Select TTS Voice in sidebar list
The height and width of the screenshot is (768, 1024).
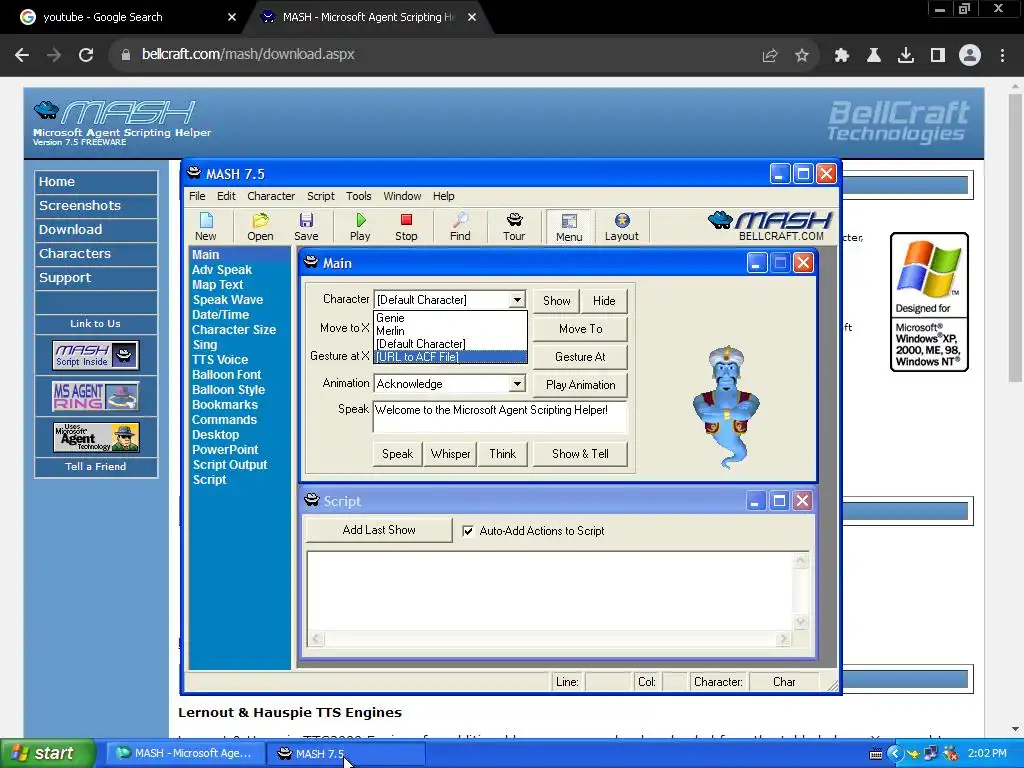click(x=220, y=360)
